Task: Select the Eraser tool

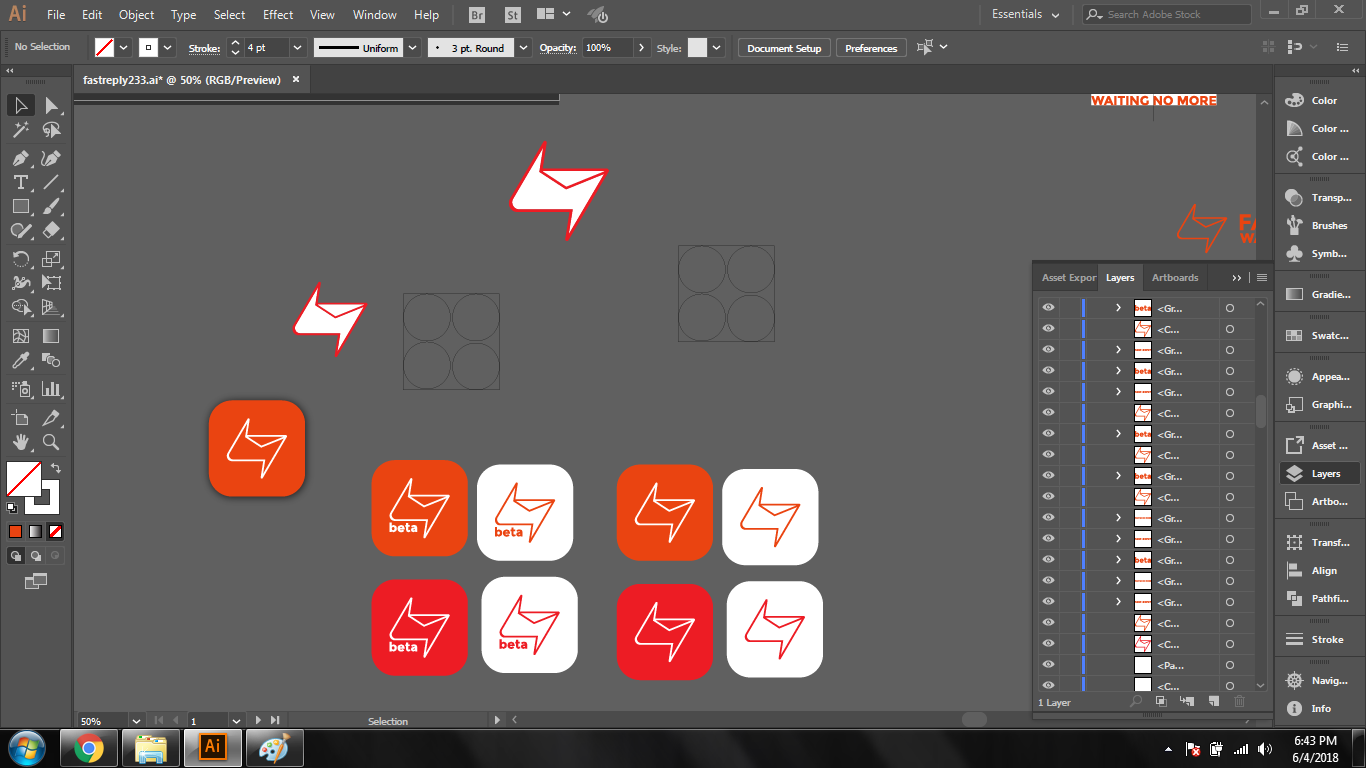Action: pos(51,230)
